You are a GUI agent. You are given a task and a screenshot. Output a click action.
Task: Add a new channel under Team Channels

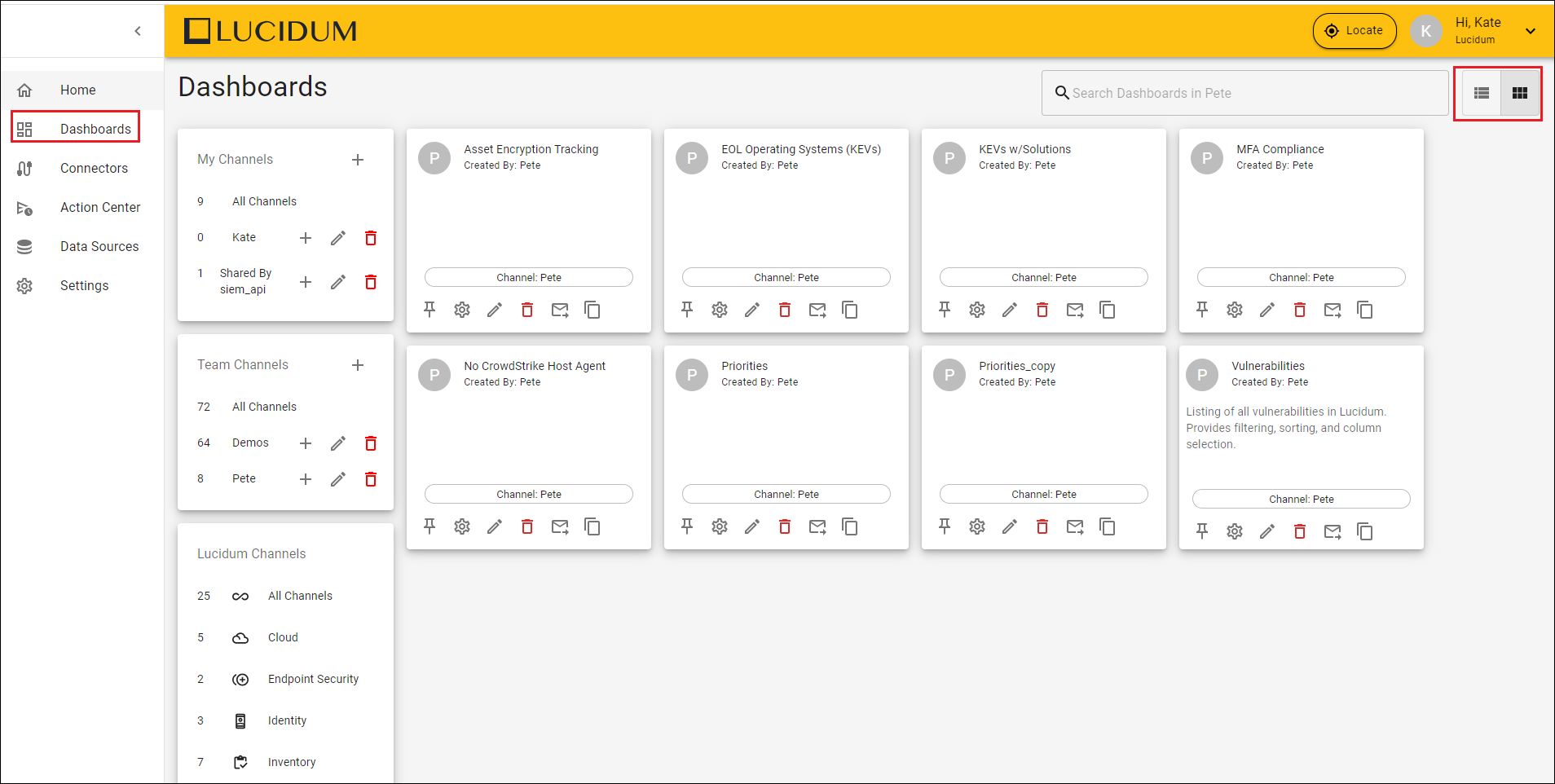tap(358, 365)
